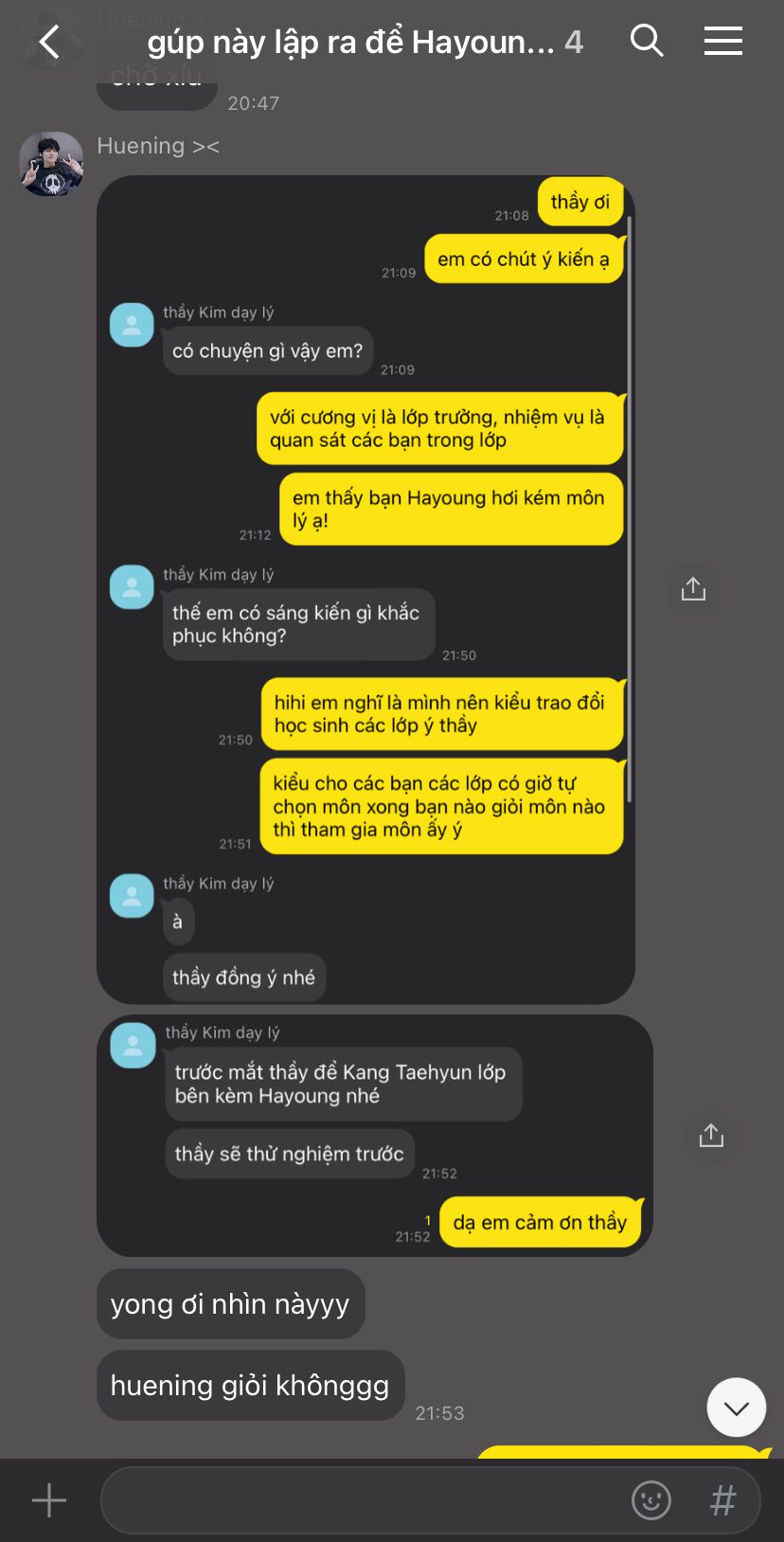Jump to latest messages with down chevron
Screen dimensions: 784x1542
pyautogui.click(x=737, y=1408)
